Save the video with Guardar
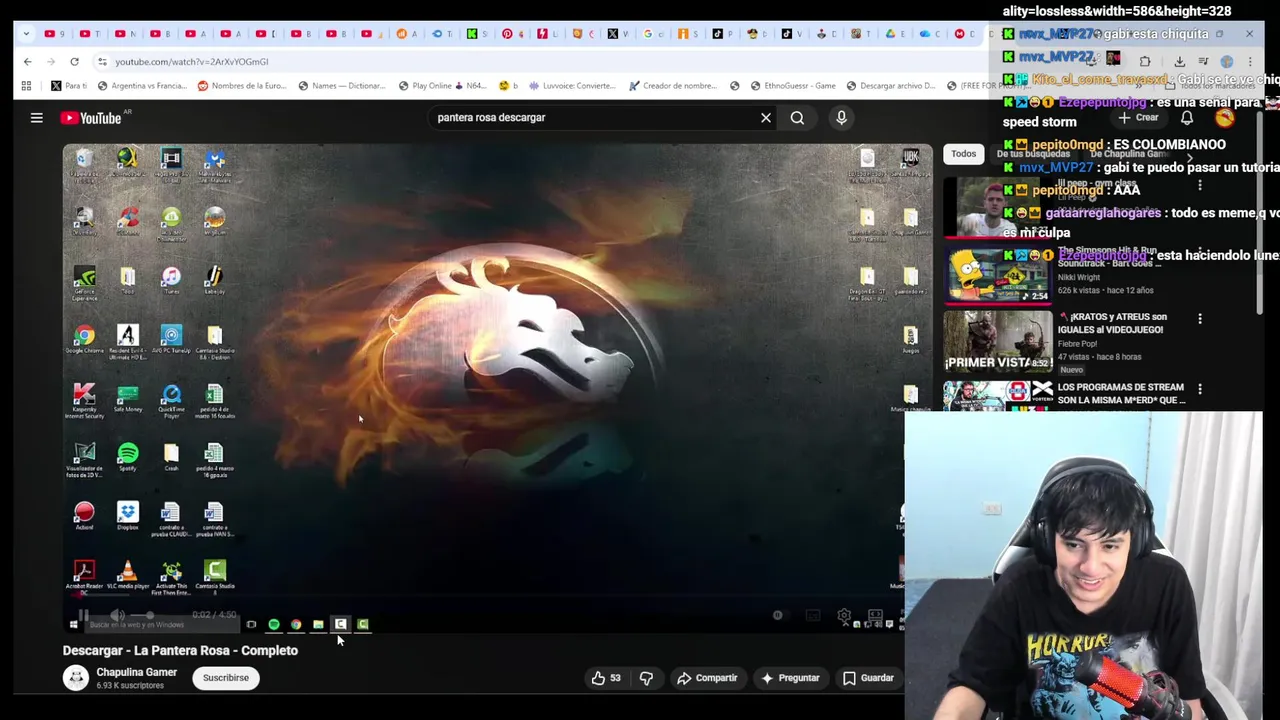The width and height of the screenshot is (1280, 720). (x=868, y=678)
